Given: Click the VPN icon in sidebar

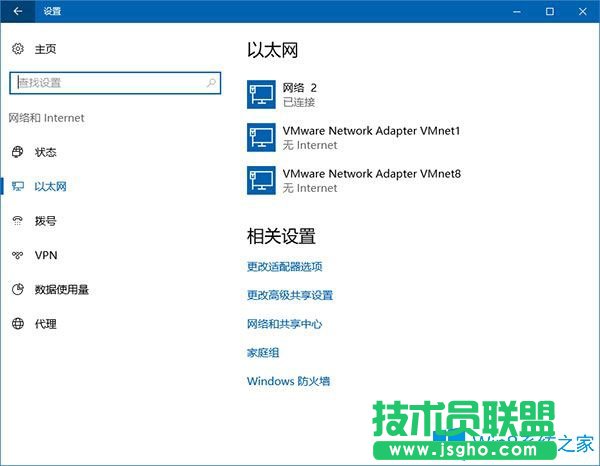Looking at the screenshot, I should pyautogui.click(x=18, y=255).
